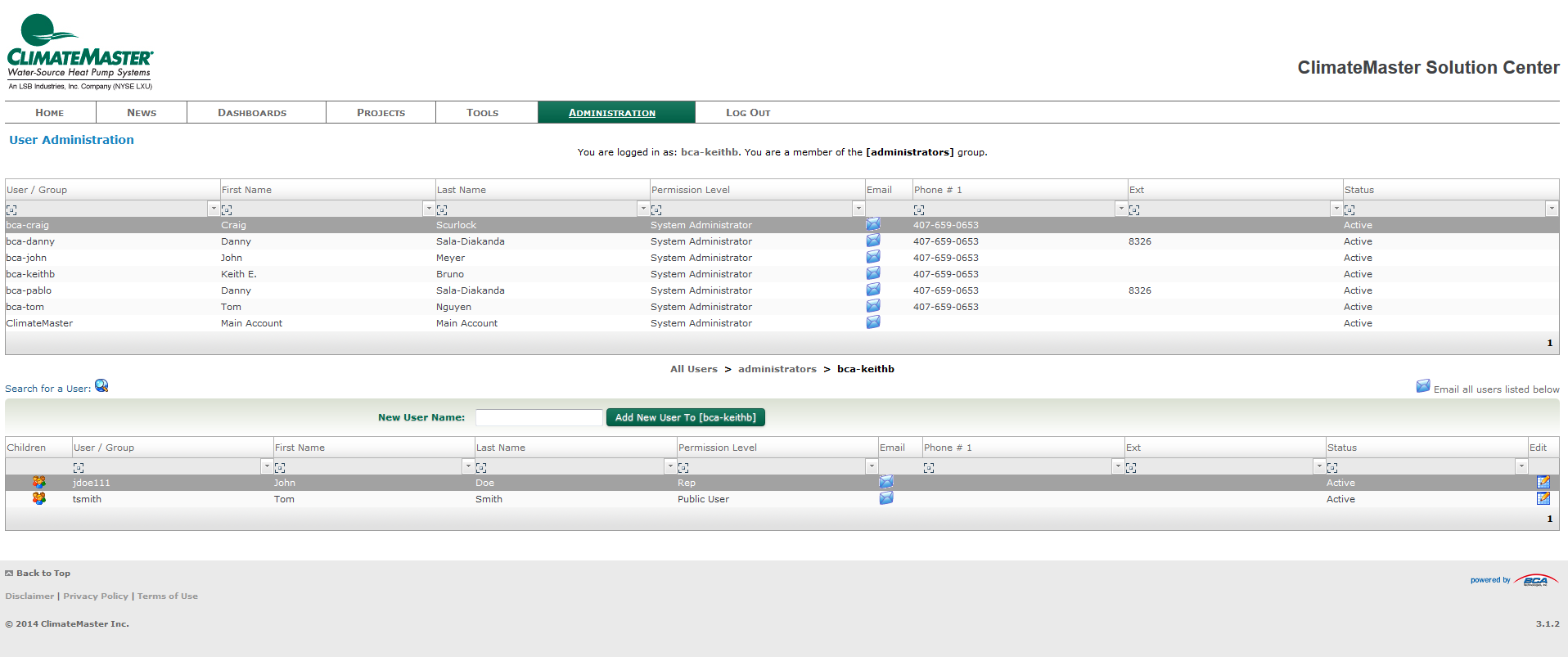Open Permission Level filter dropdown in children table
1568x657 pixels.
click(872, 466)
